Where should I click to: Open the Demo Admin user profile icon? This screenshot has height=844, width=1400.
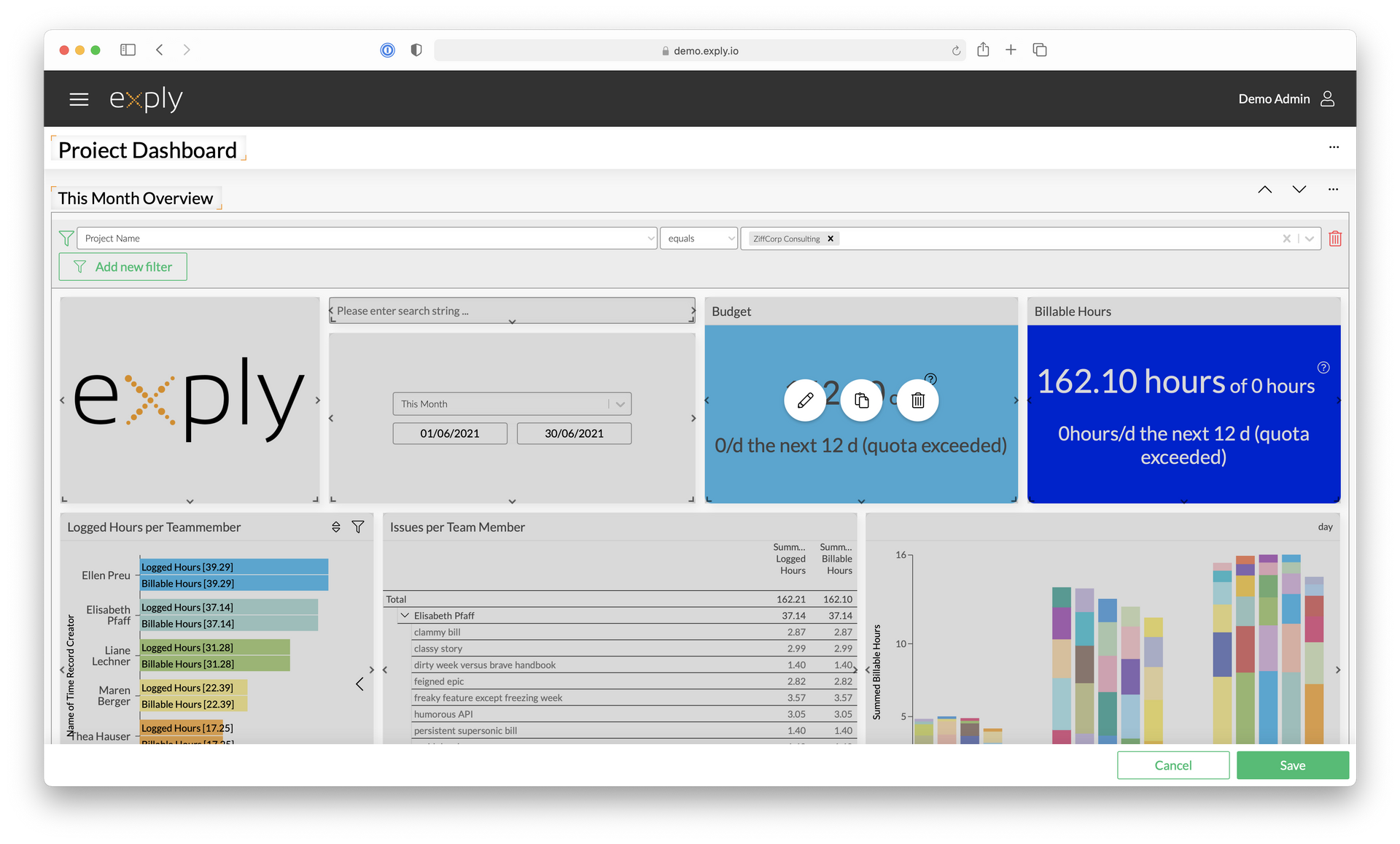[x=1328, y=98]
